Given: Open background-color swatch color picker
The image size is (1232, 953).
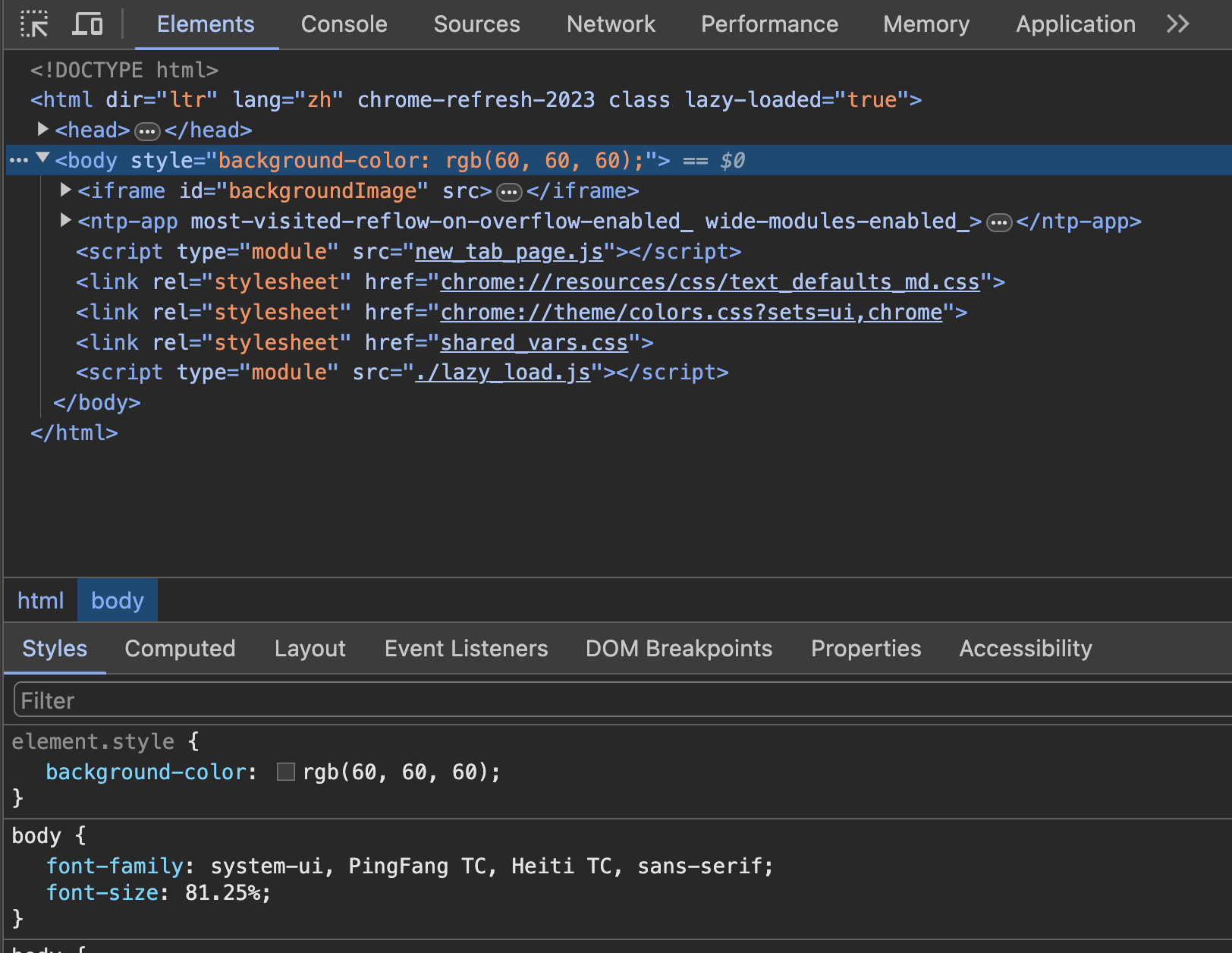Looking at the screenshot, I should tap(286, 772).
